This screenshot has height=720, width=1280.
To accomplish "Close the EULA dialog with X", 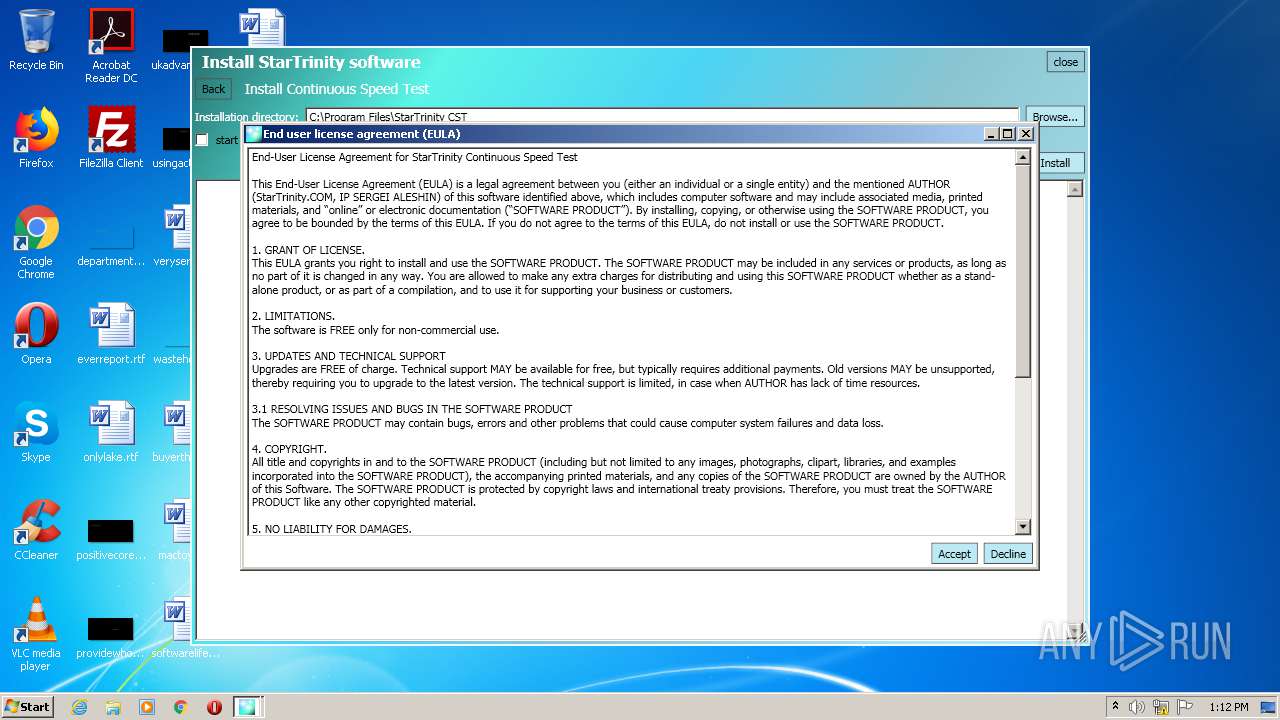I will pos(1025,134).
